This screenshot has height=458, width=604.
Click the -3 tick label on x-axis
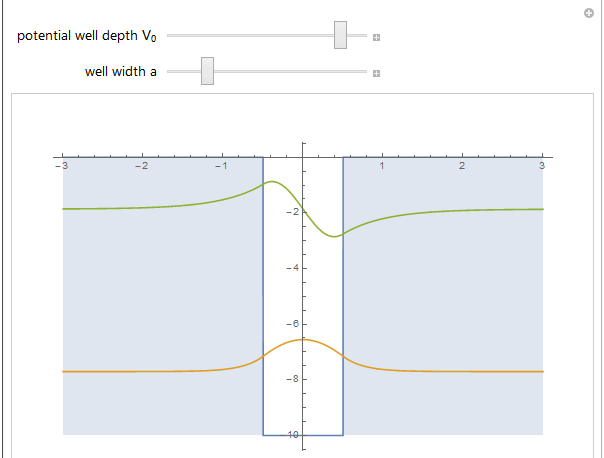pos(60,166)
